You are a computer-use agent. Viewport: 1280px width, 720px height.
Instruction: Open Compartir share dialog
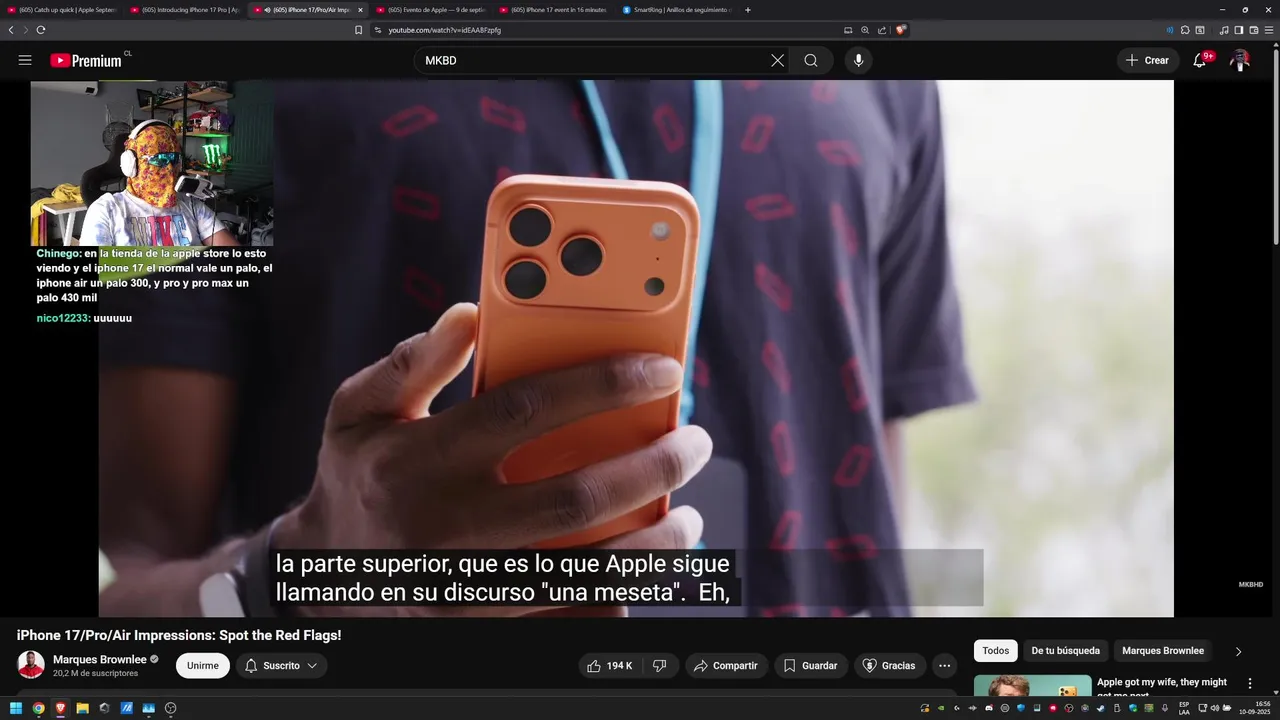pos(727,666)
